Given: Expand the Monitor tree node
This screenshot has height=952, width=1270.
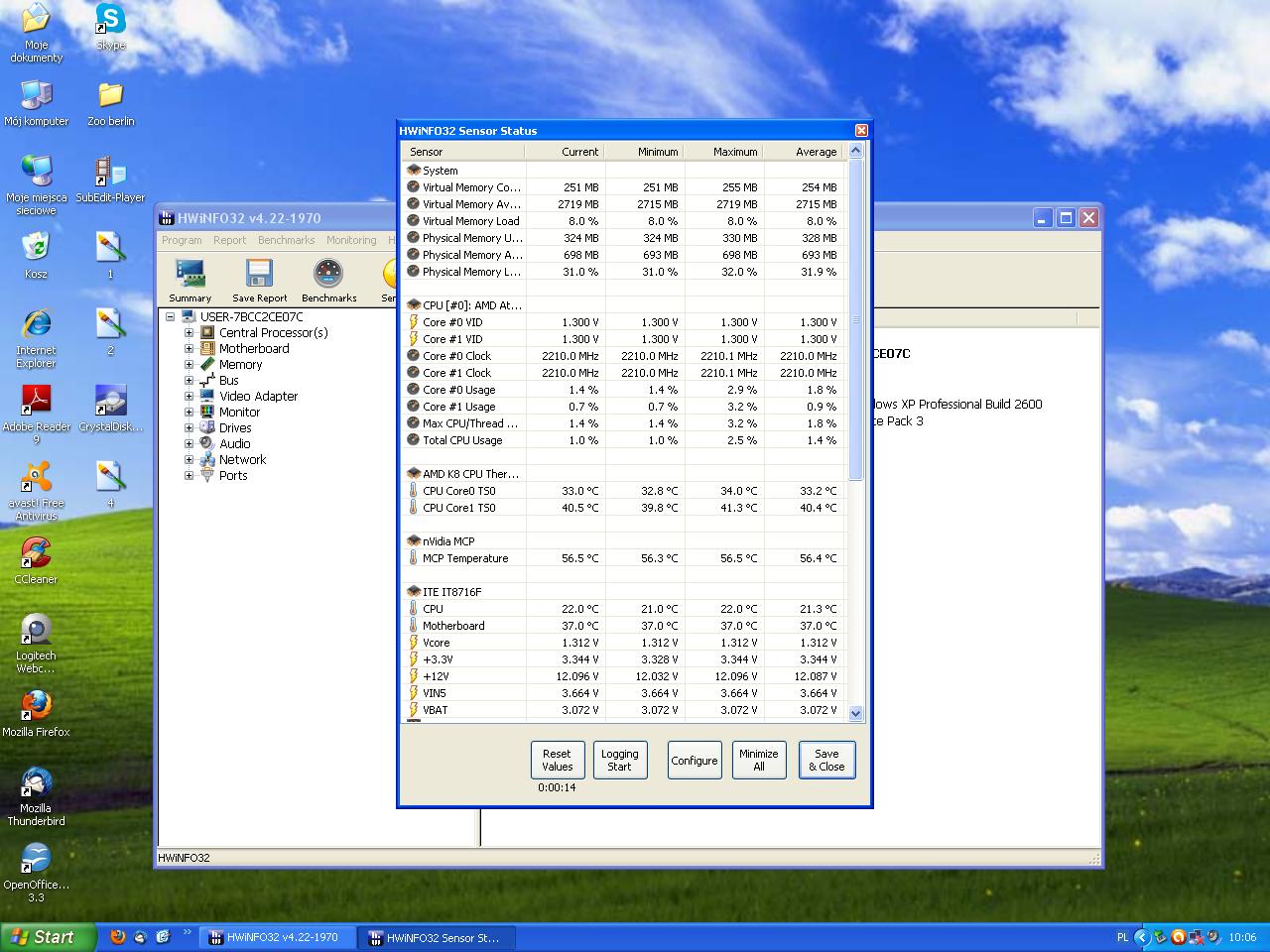Looking at the screenshot, I should click(189, 413).
